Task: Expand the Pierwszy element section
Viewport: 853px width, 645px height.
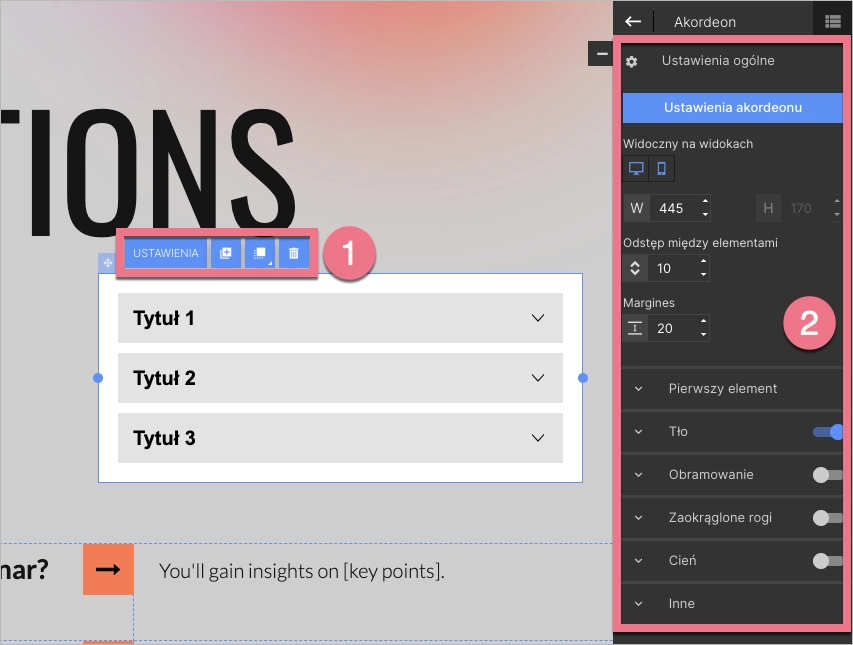Action: click(722, 388)
